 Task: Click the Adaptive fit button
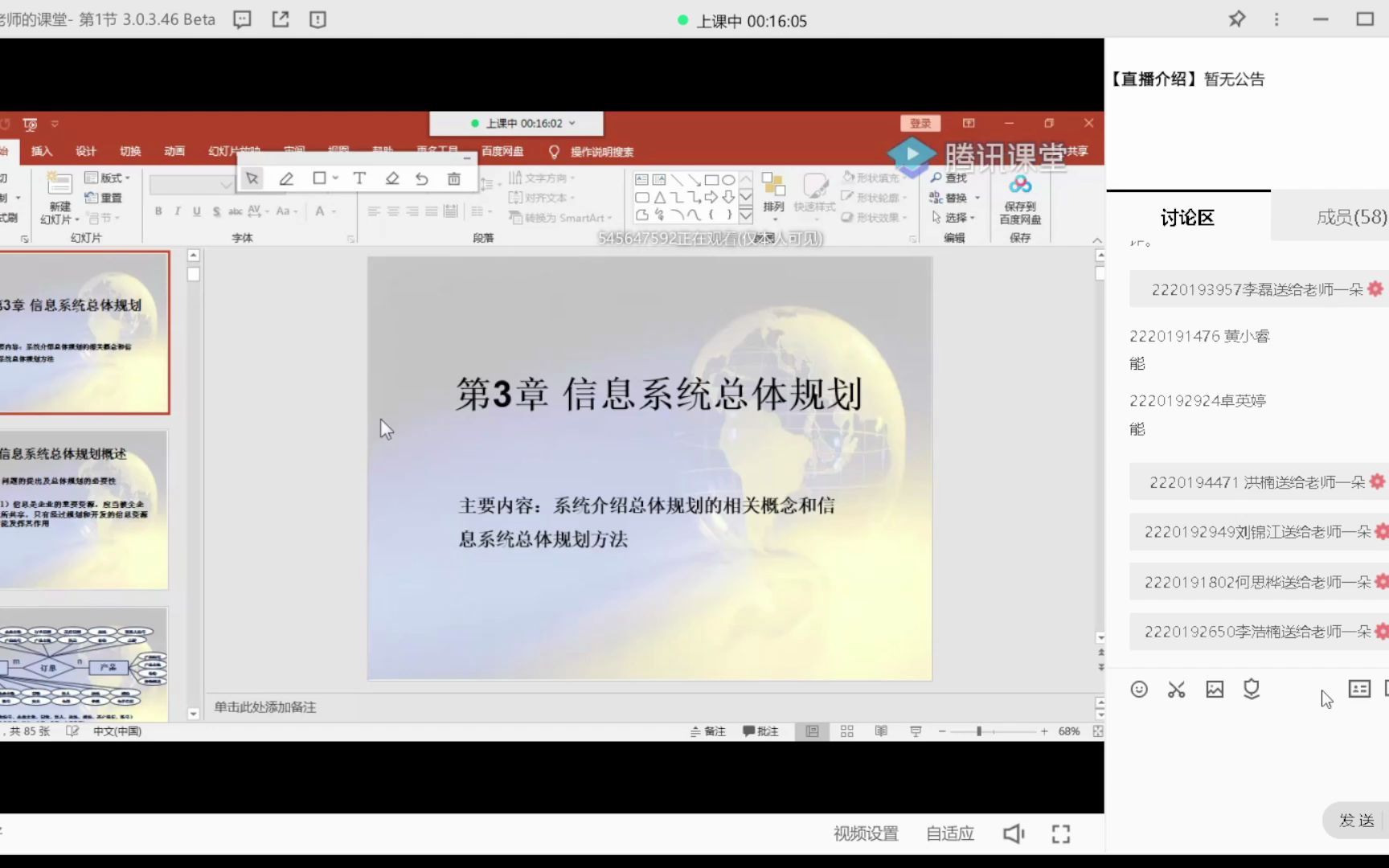click(950, 833)
